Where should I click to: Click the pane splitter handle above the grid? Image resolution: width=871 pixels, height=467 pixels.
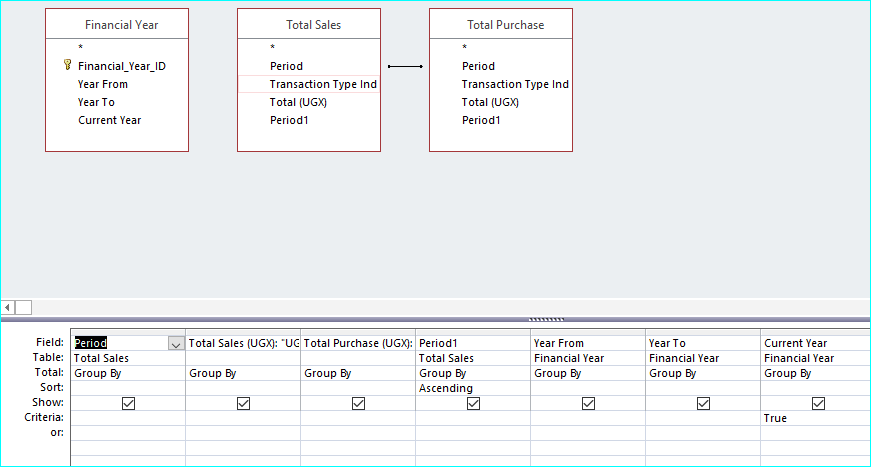point(544,319)
